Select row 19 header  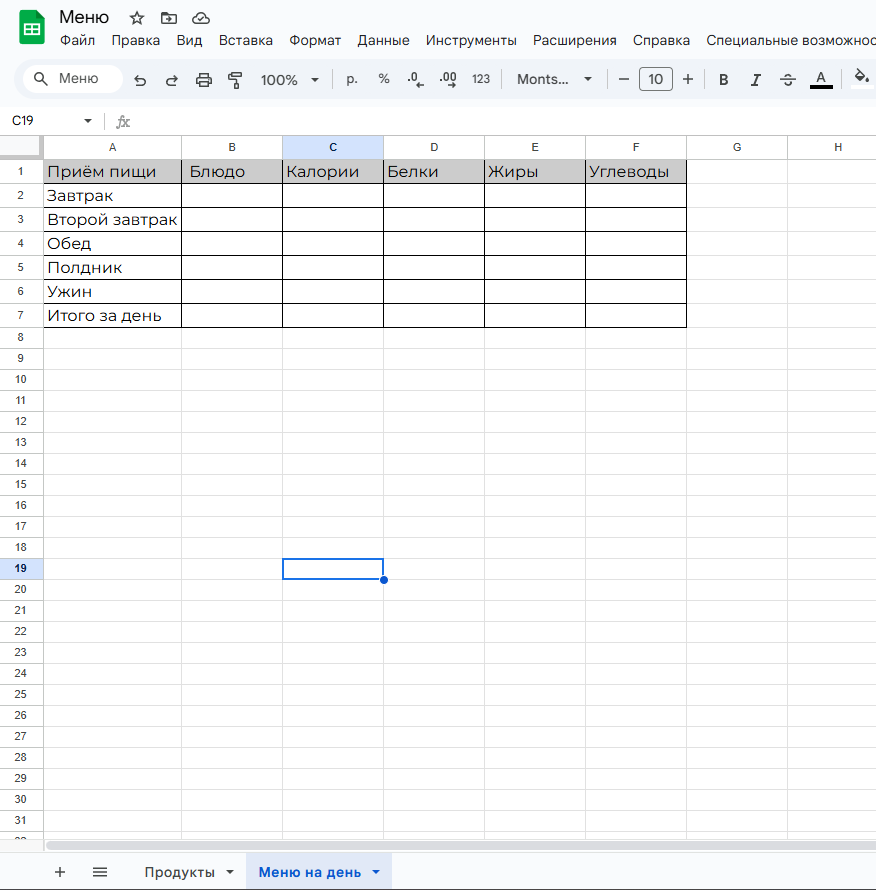[x=21, y=568]
